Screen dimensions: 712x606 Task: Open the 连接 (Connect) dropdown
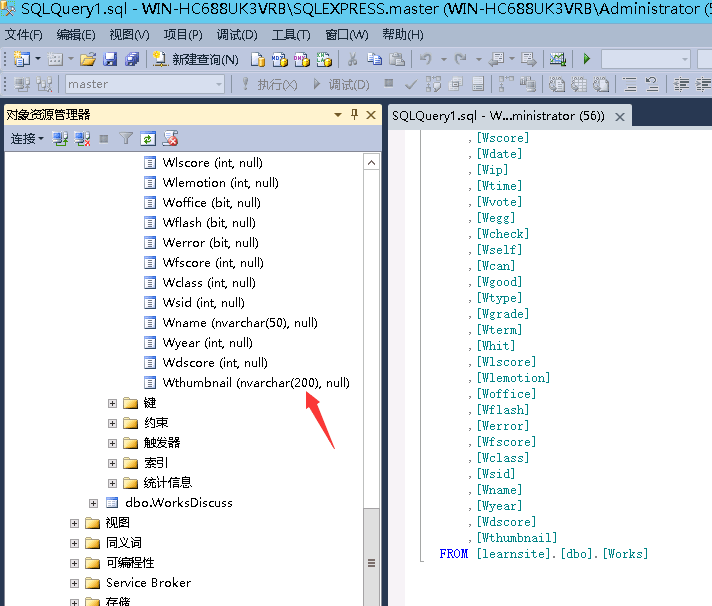(x=27, y=139)
